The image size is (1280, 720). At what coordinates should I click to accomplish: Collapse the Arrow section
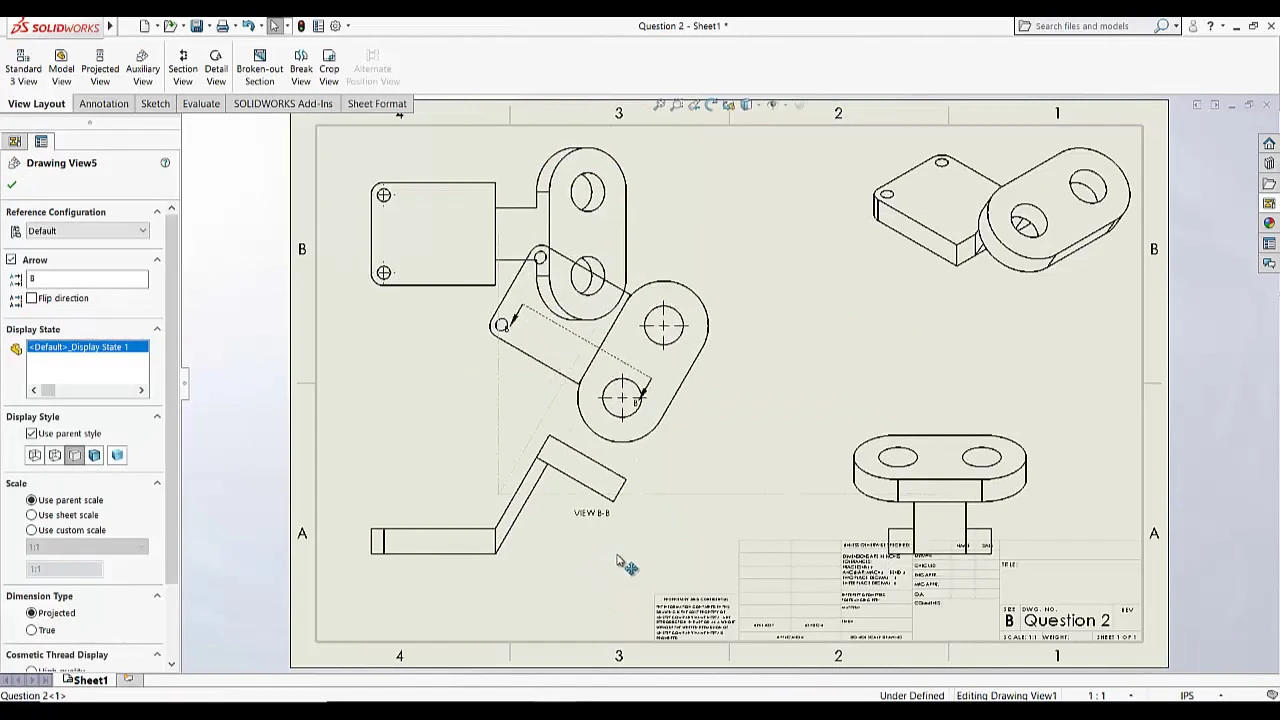pos(157,260)
